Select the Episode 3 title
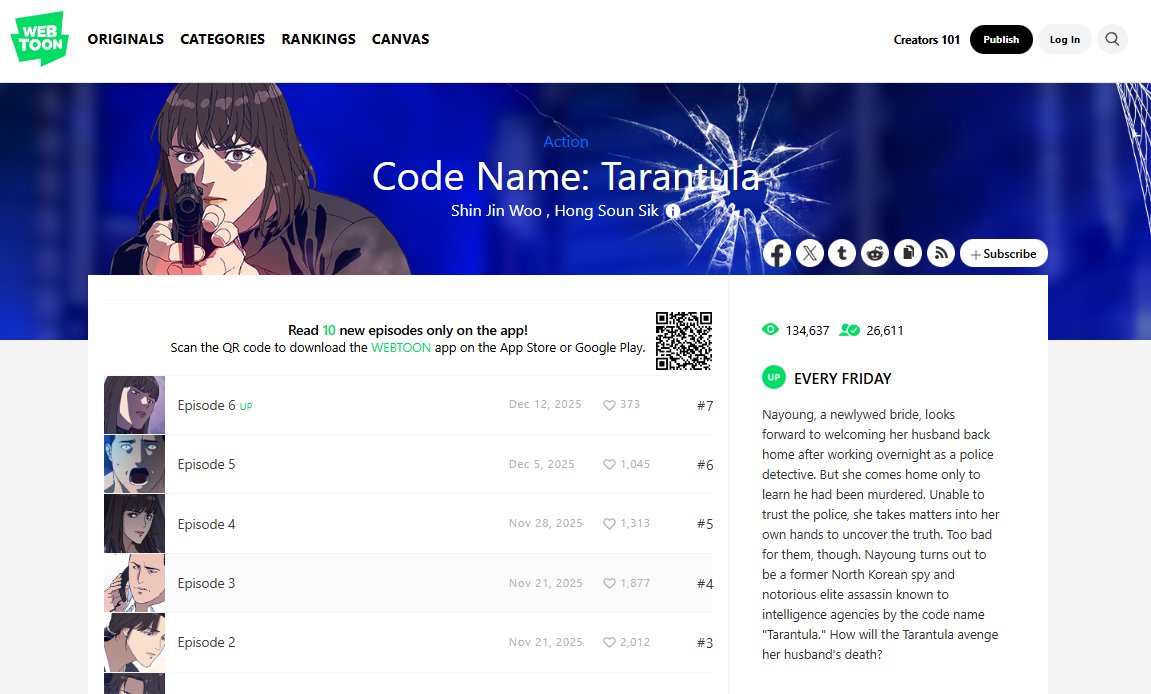 pyautogui.click(x=206, y=583)
